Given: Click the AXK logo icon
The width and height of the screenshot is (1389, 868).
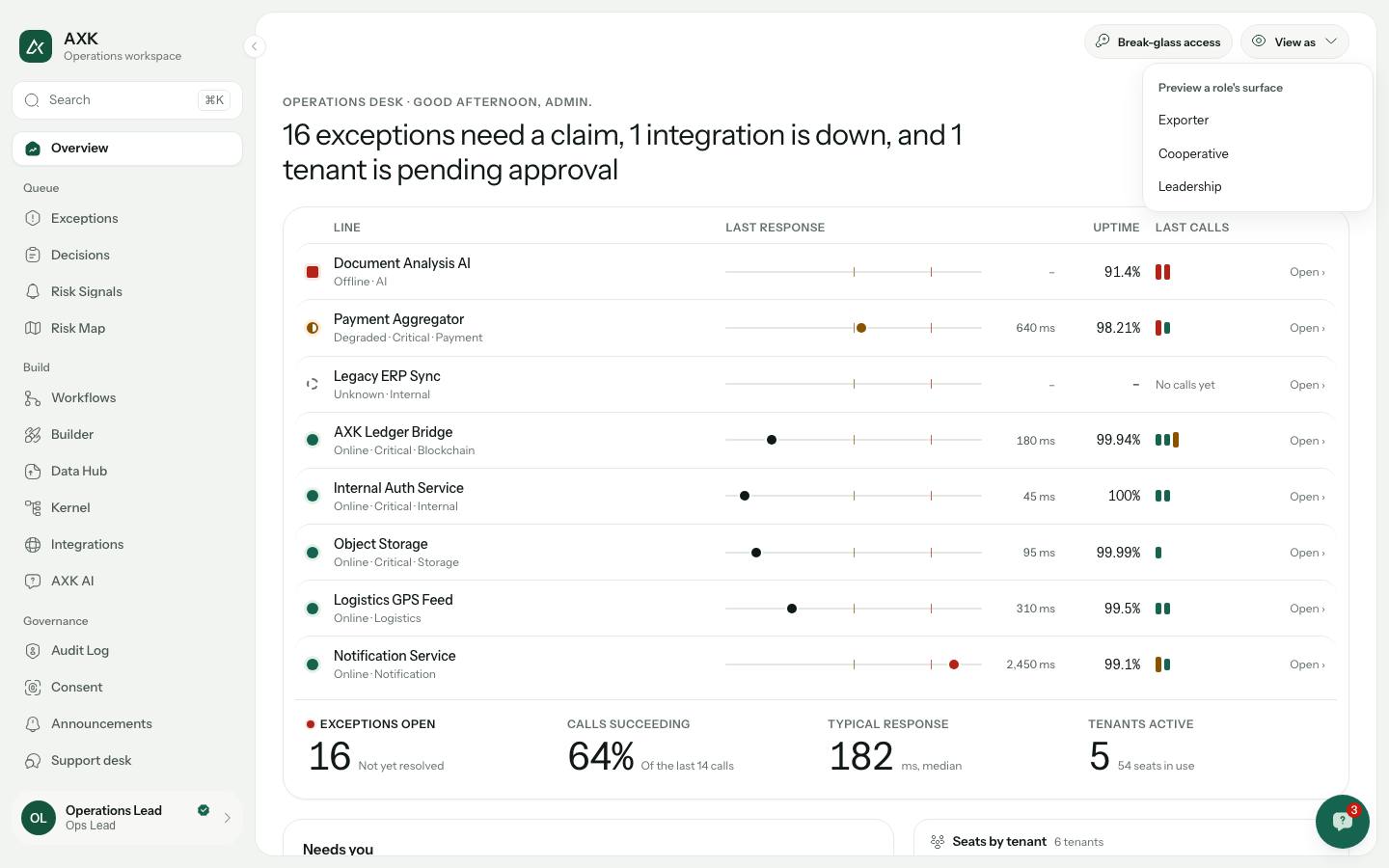Looking at the screenshot, I should tap(36, 46).
